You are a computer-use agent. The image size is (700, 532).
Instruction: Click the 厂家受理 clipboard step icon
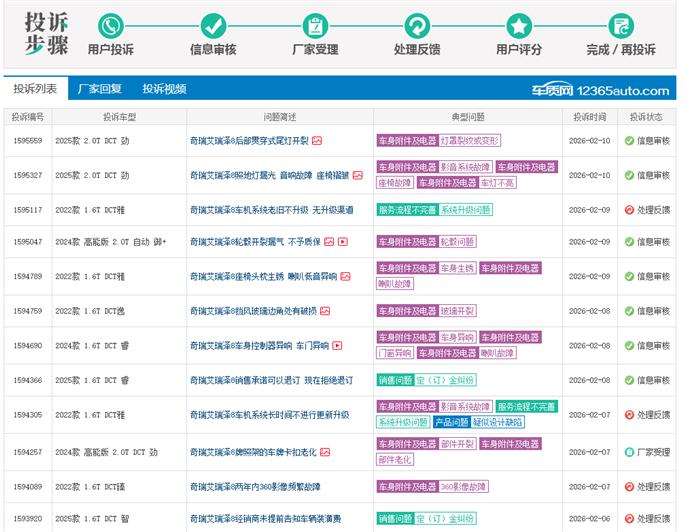(x=316, y=25)
